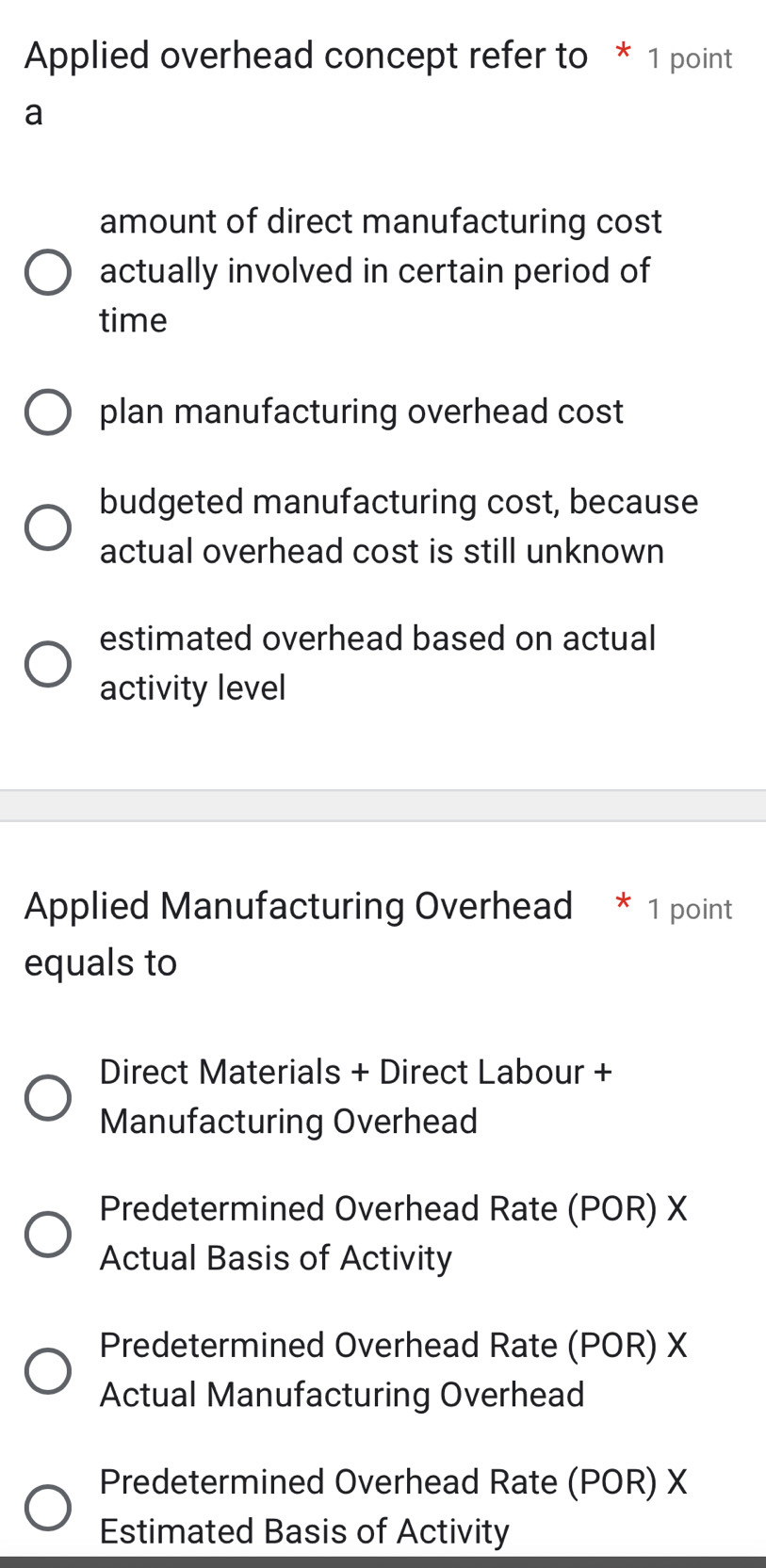Select the 'amount of direct manufacturing cost' radio button
This screenshot has height=1568, width=766.
47,273
